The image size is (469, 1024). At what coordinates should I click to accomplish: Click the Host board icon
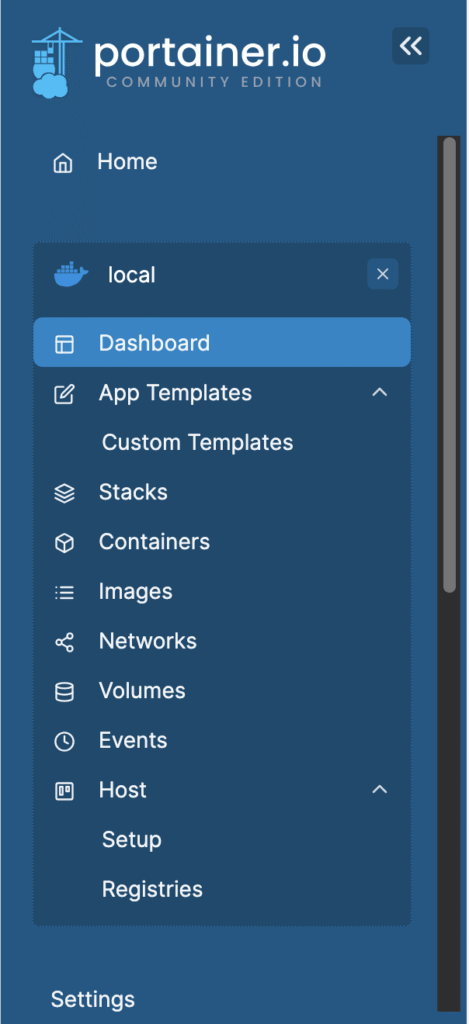point(64,791)
